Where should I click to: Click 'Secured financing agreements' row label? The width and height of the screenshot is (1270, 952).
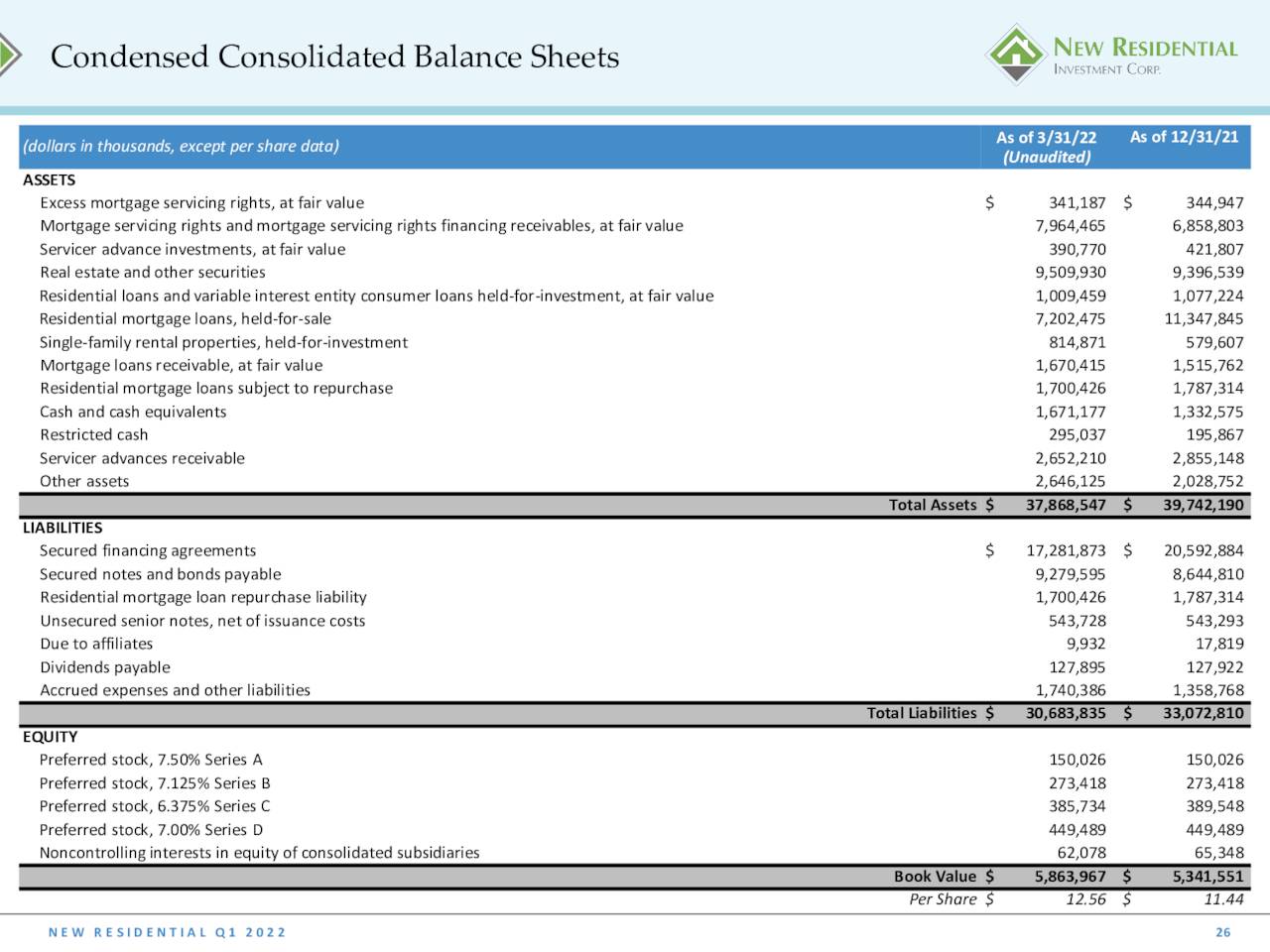148,550
